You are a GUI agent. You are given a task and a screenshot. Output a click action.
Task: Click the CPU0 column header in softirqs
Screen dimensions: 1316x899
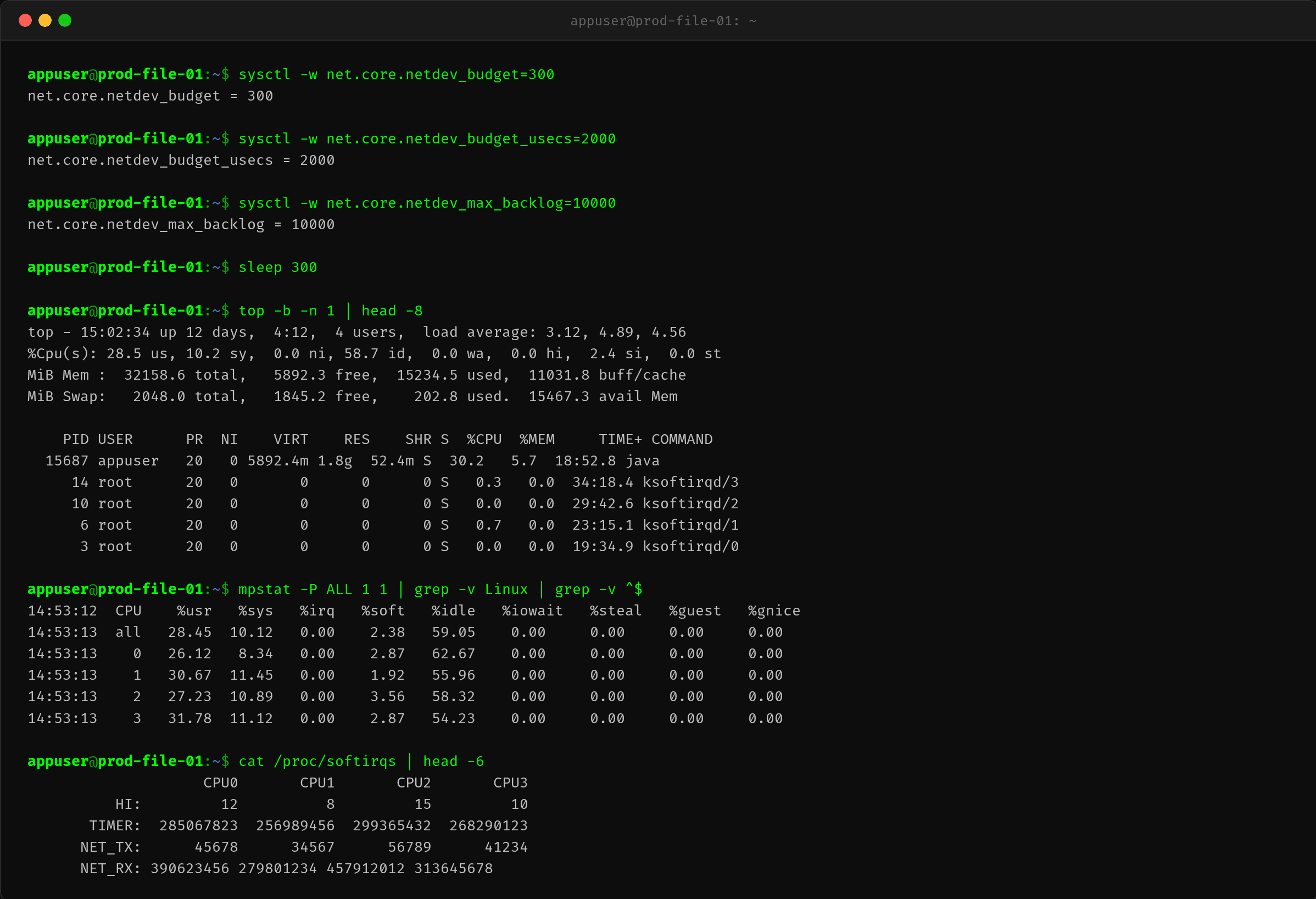221,783
